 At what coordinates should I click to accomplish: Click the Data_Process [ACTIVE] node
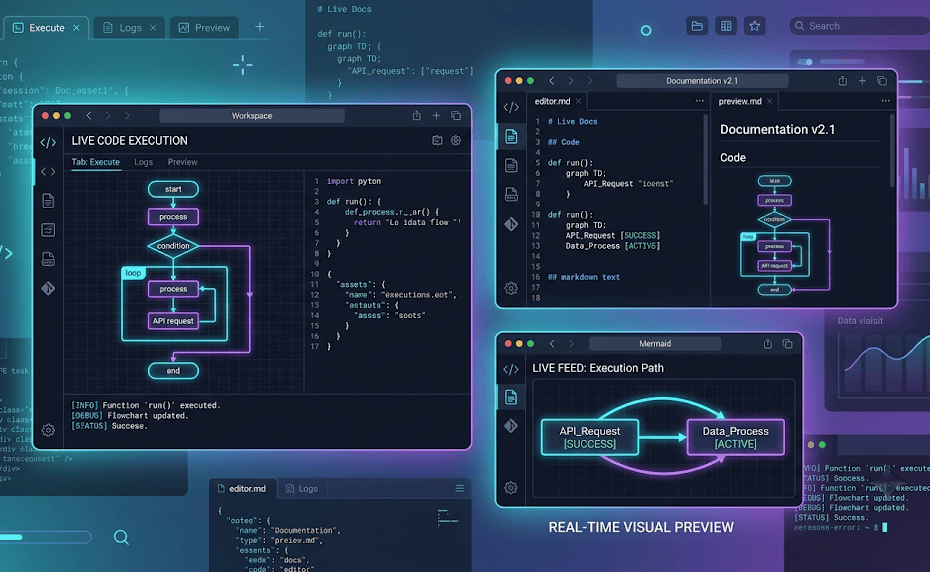pyautogui.click(x=735, y=437)
